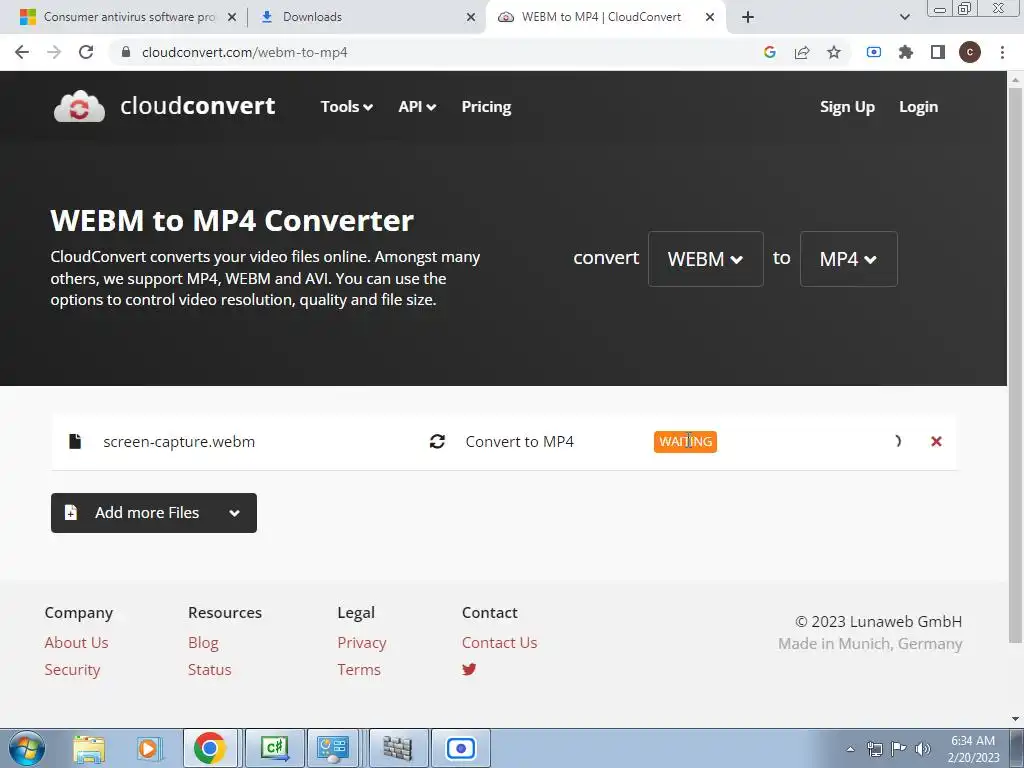1024x768 pixels.
Task: Close the Consumer antivirus tab
Action: [x=232, y=17]
